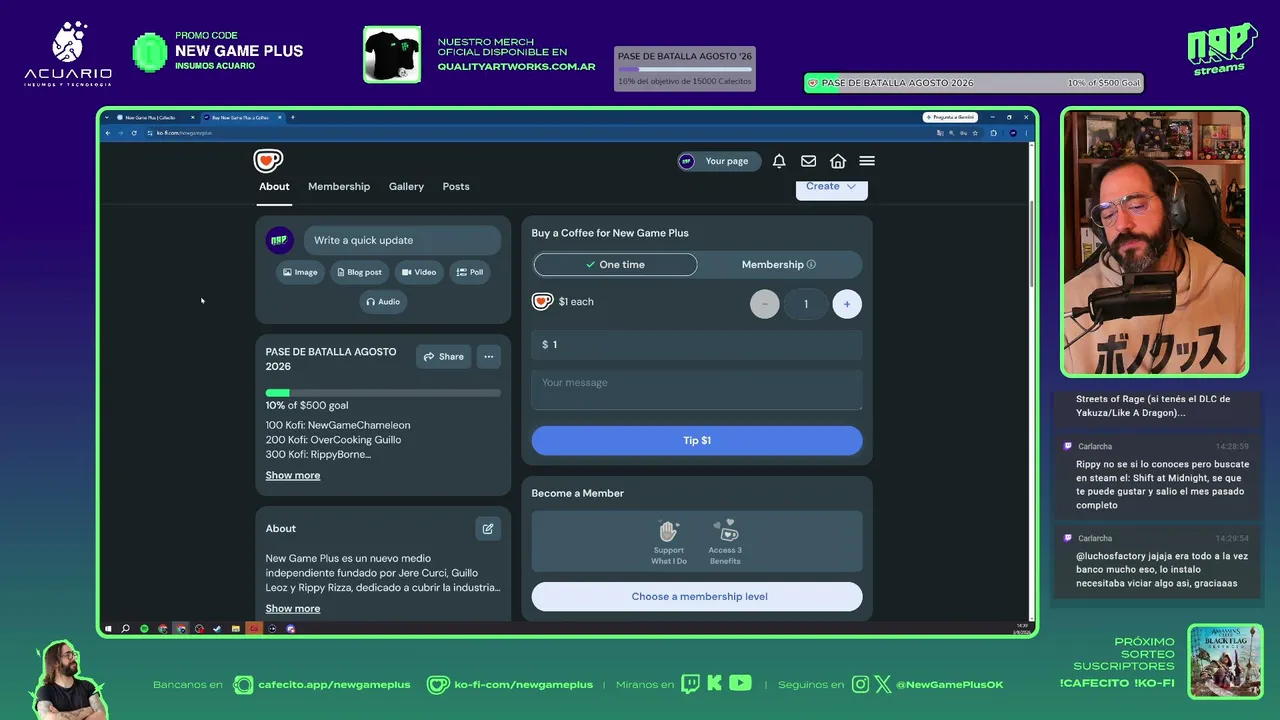Image resolution: width=1280 pixels, height=720 pixels.
Task: Create a Poll
Action: click(470, 272)
